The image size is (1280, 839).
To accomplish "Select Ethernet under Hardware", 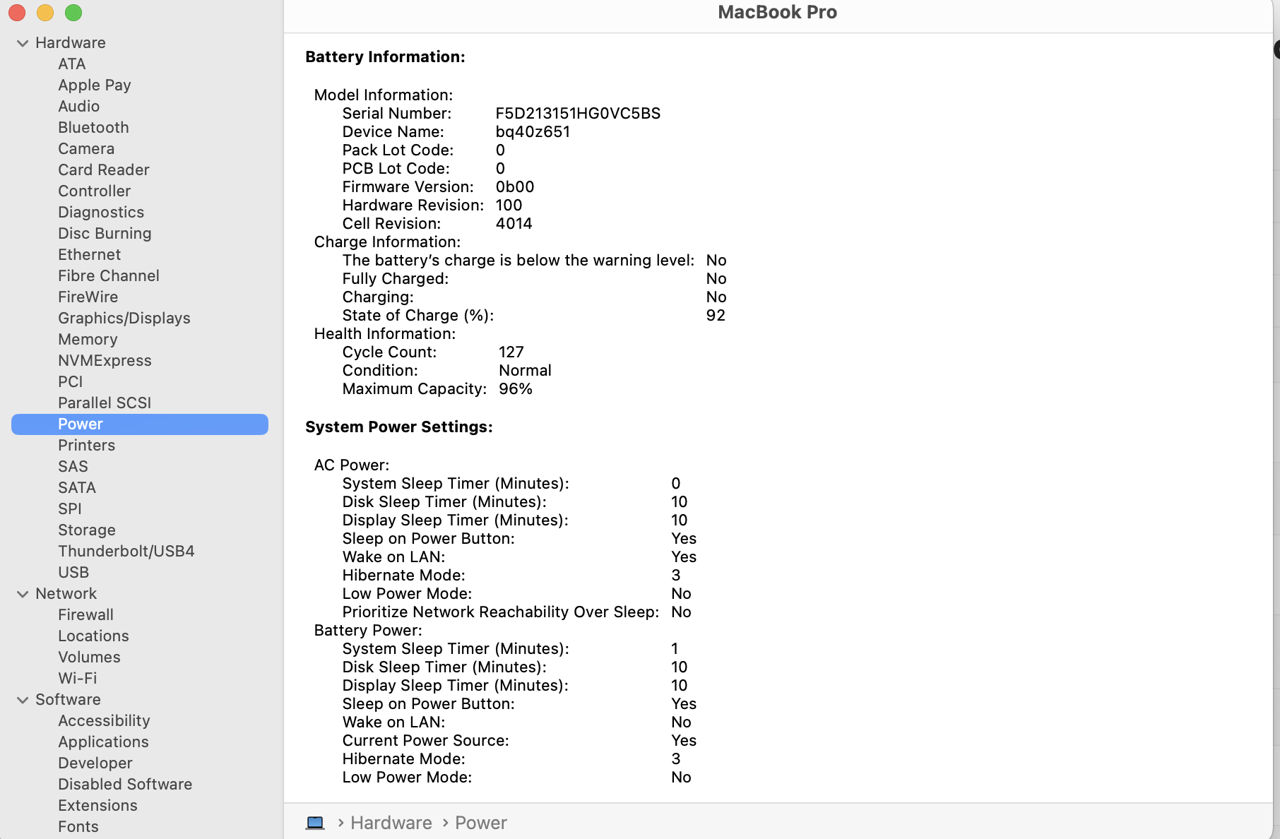I will click(89, 255).
